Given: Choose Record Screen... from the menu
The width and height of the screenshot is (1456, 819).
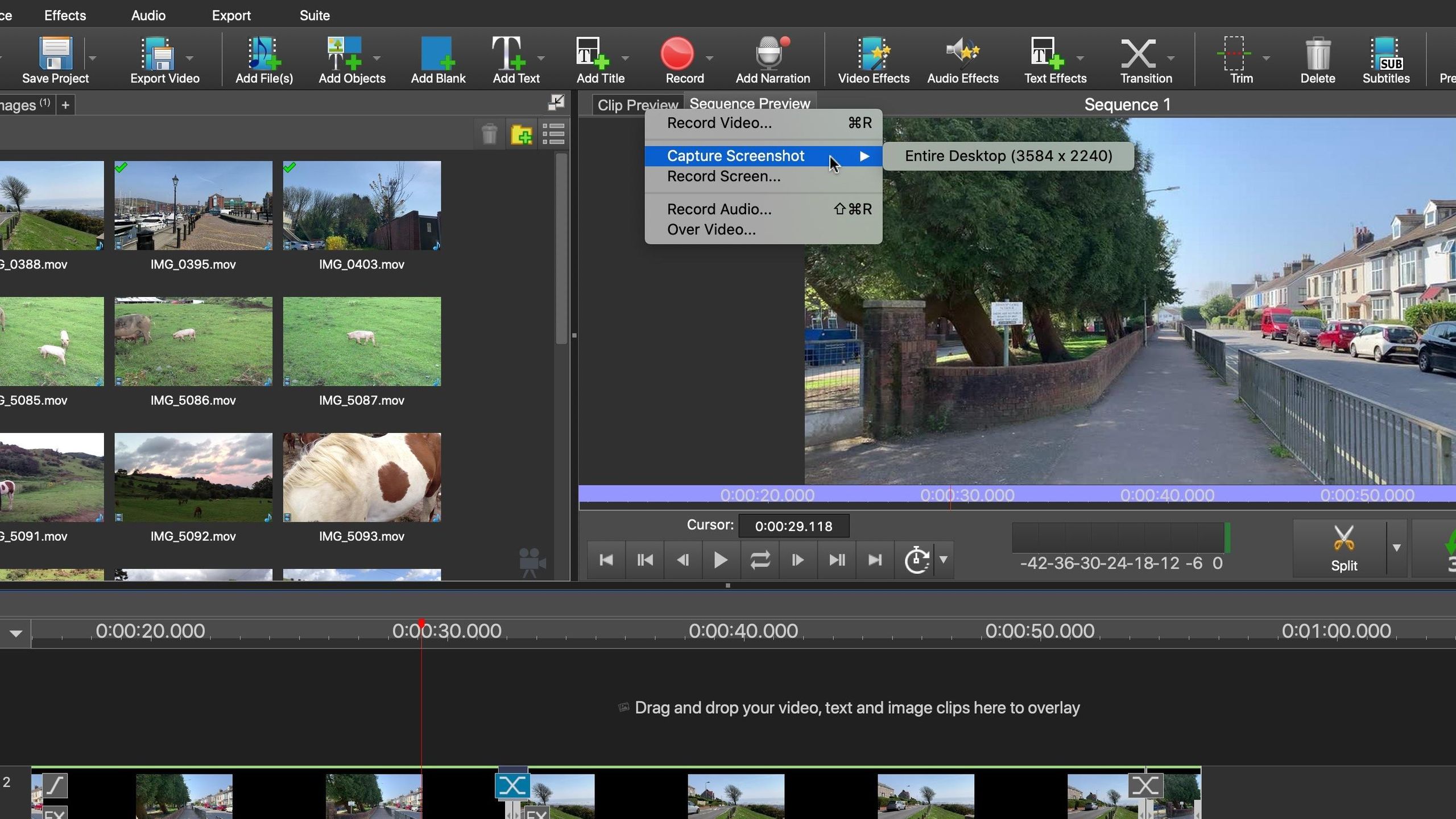Looking at the screenshot, I should pyautogui.click(x=723, y=176).
